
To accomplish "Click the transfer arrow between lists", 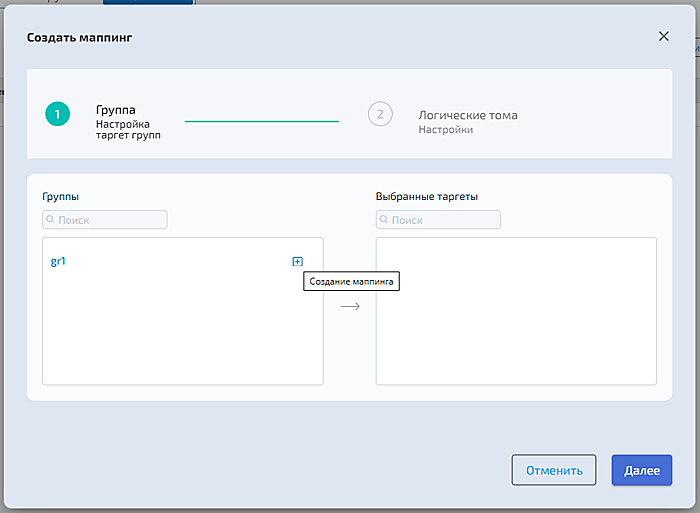I will click(350, 306).
